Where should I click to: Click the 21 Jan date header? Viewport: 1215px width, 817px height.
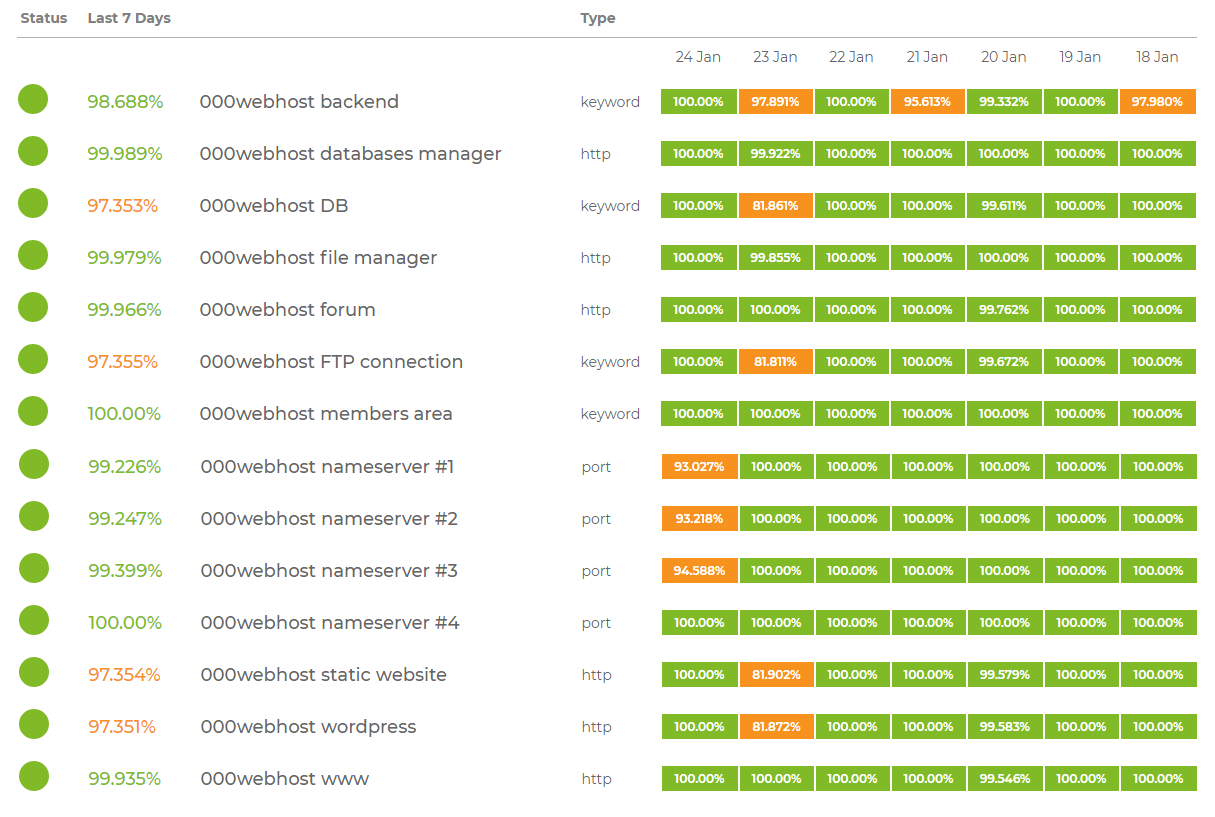[x=927, y=57]
